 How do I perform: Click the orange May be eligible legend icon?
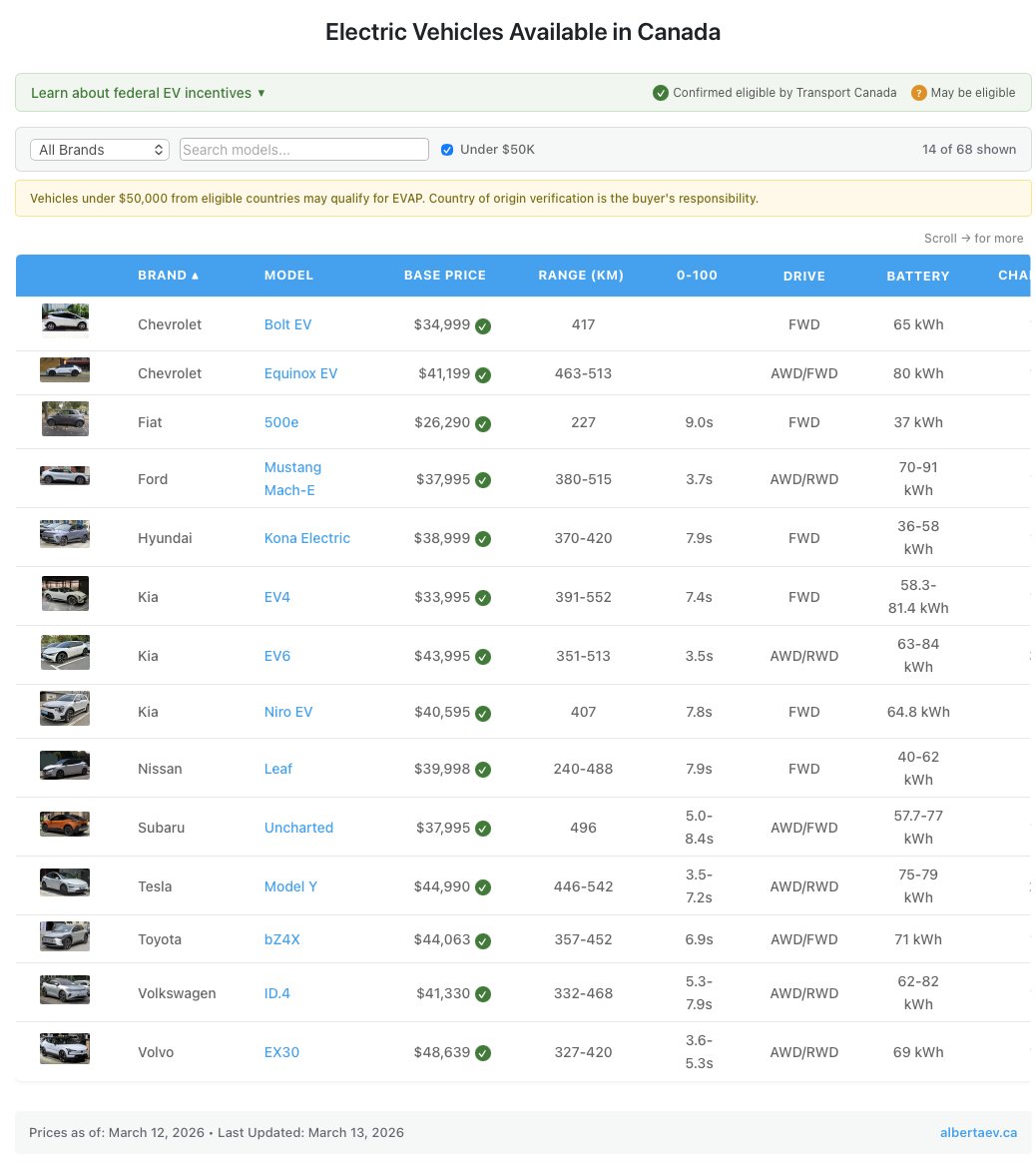point(918,93)
